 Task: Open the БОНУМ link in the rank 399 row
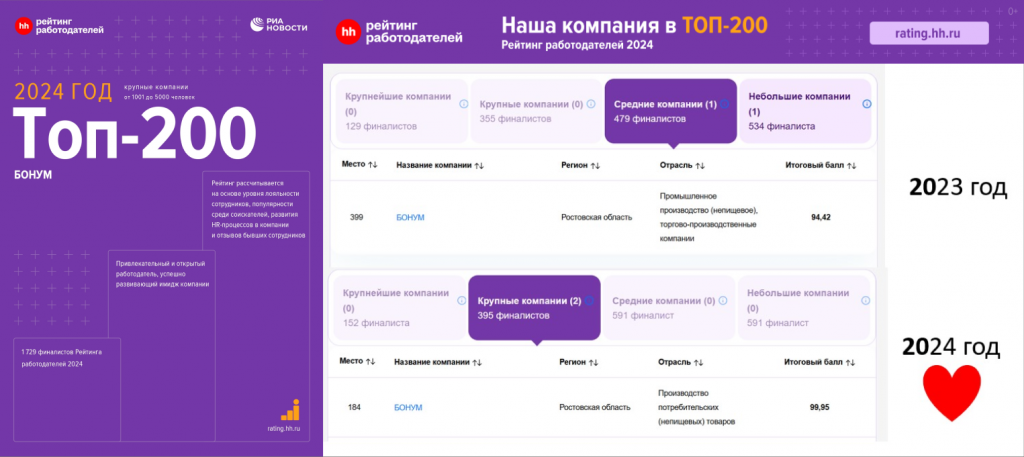point(410,217)
